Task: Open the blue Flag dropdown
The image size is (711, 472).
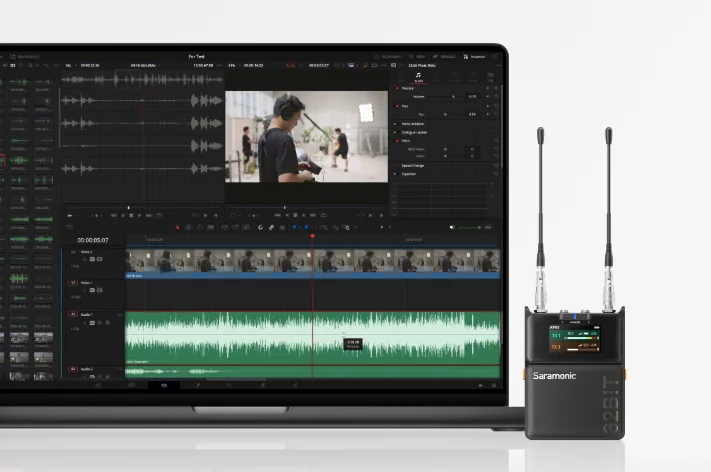Action: [295, 227]
